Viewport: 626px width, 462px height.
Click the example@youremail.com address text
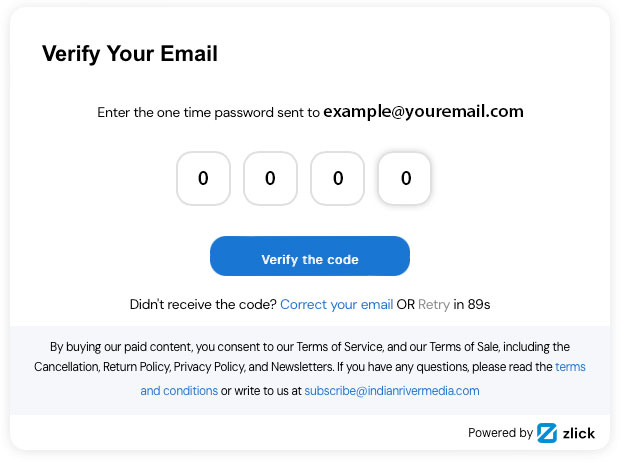(x=423, y=111)
